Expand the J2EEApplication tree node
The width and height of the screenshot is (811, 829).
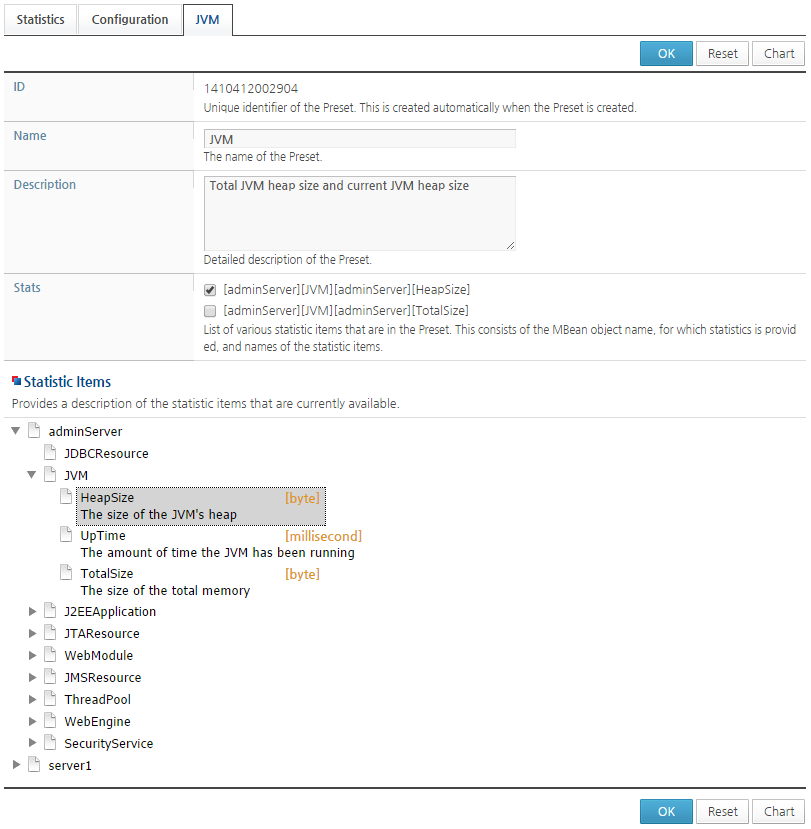click(32, 612)
